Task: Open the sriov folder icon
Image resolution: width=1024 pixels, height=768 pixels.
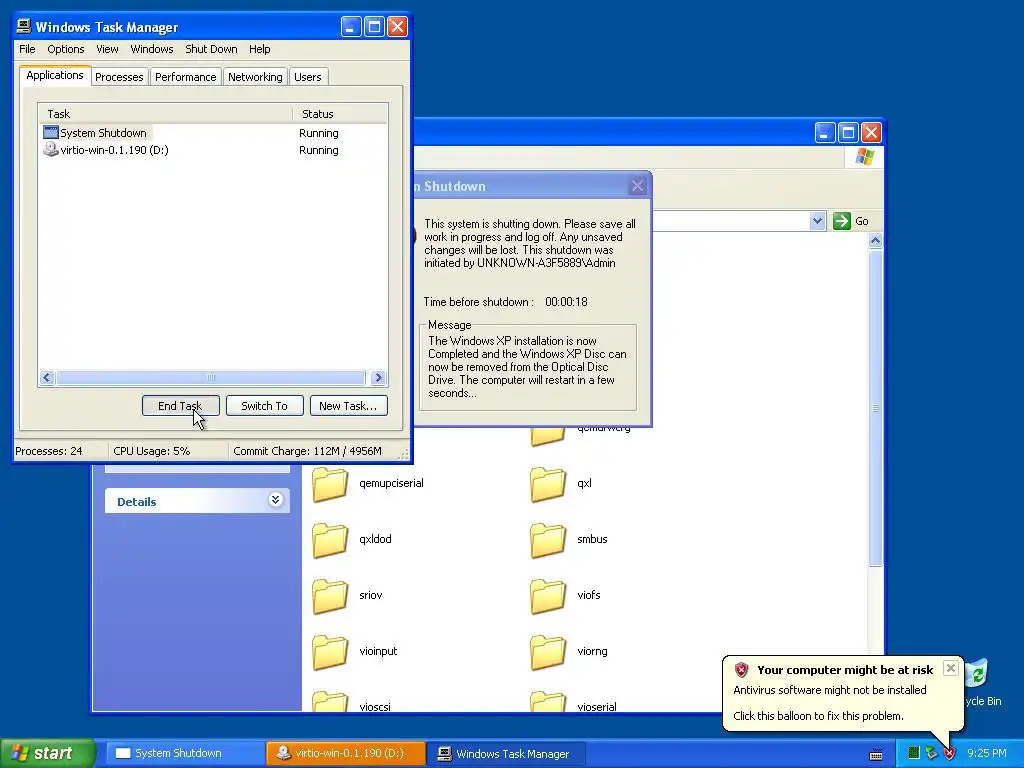Action: coord(330,596)
